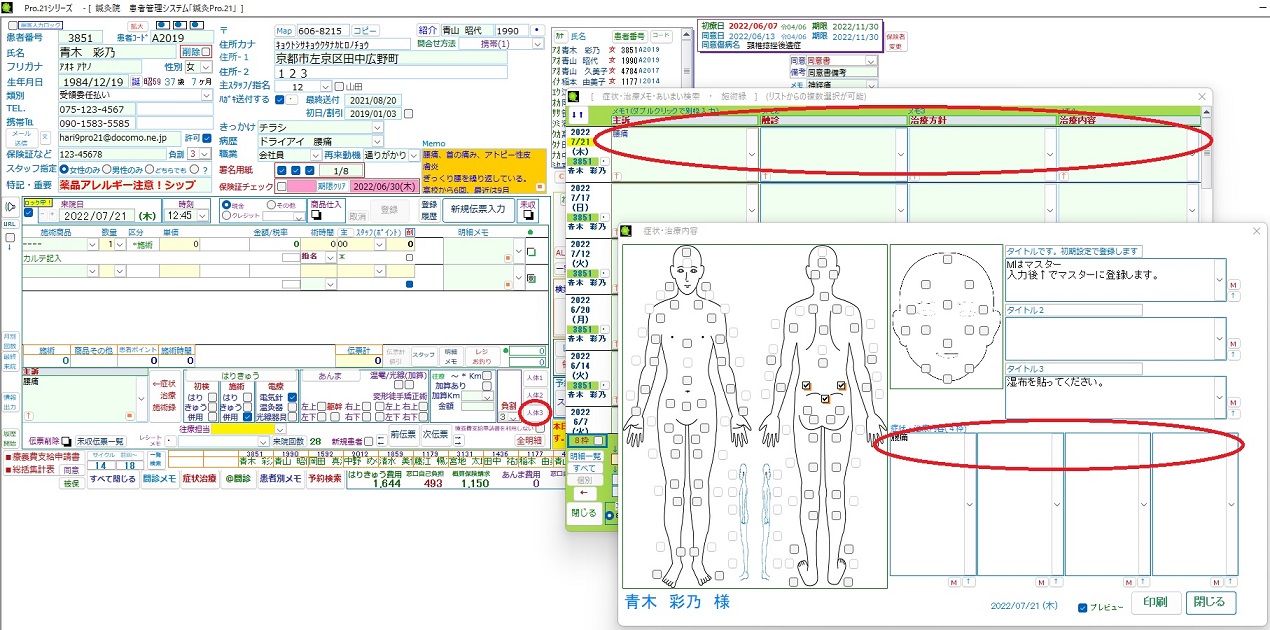Screen dimensions: 1270x630
Task: Toggle the 許可 checkbox beside the email
Action: coord(207,138)
